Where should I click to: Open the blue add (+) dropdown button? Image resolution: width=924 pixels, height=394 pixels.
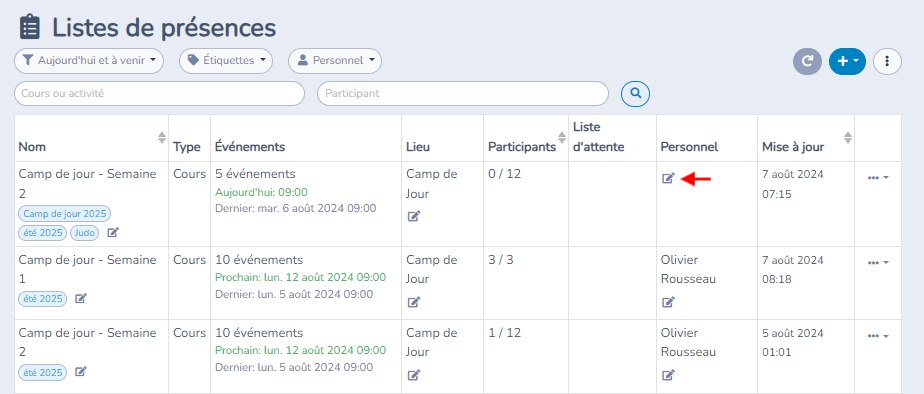click(x=847, y=61)
